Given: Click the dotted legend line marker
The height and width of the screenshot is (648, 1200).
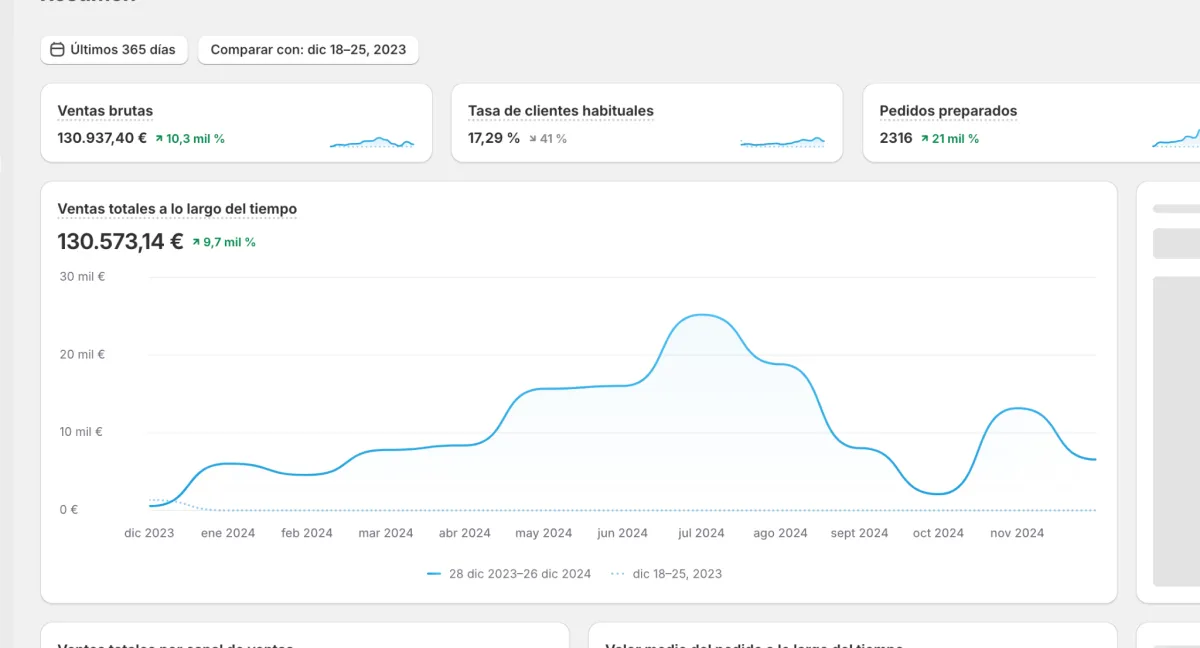Looking at the screenshot, I should point(617,574).
